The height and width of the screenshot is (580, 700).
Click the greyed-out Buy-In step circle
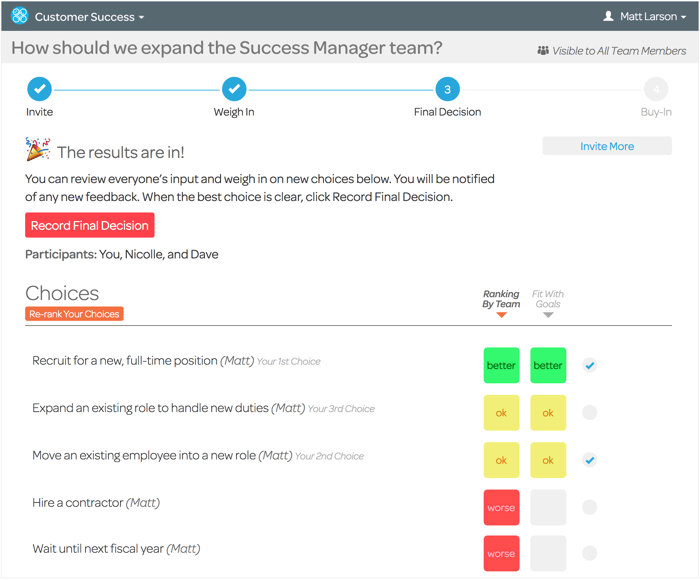656,89
